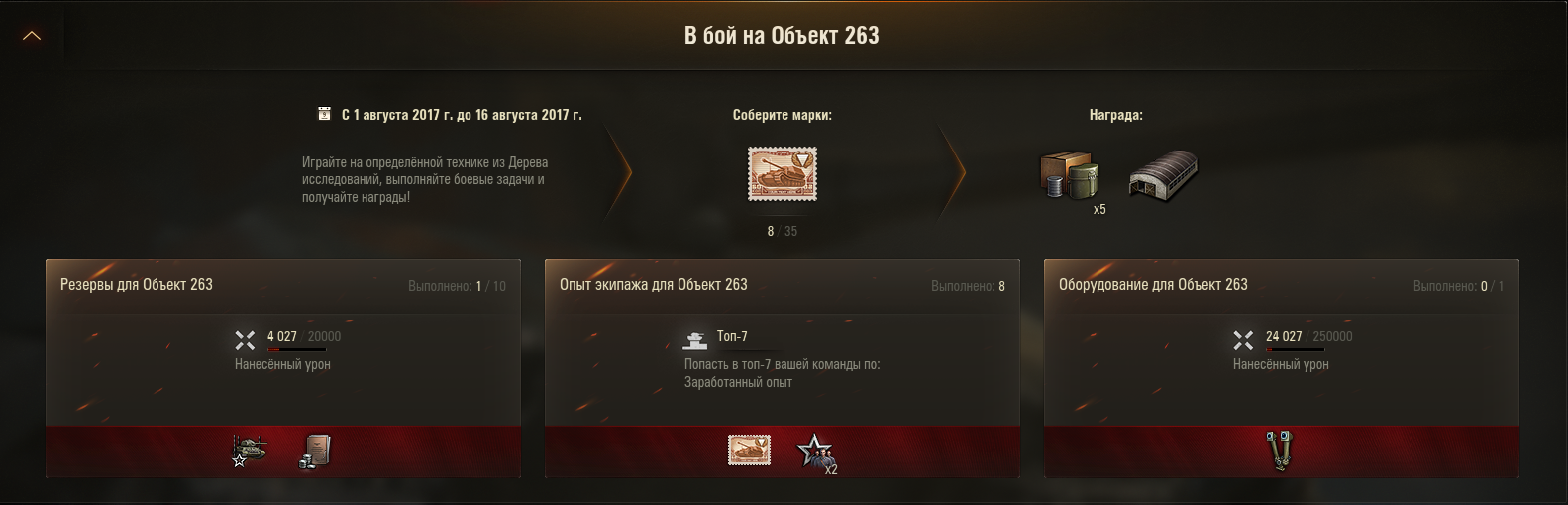Click the stamp reward in Опыт экипажа card
Screen dimensions: 1568x505
[749, 451]
